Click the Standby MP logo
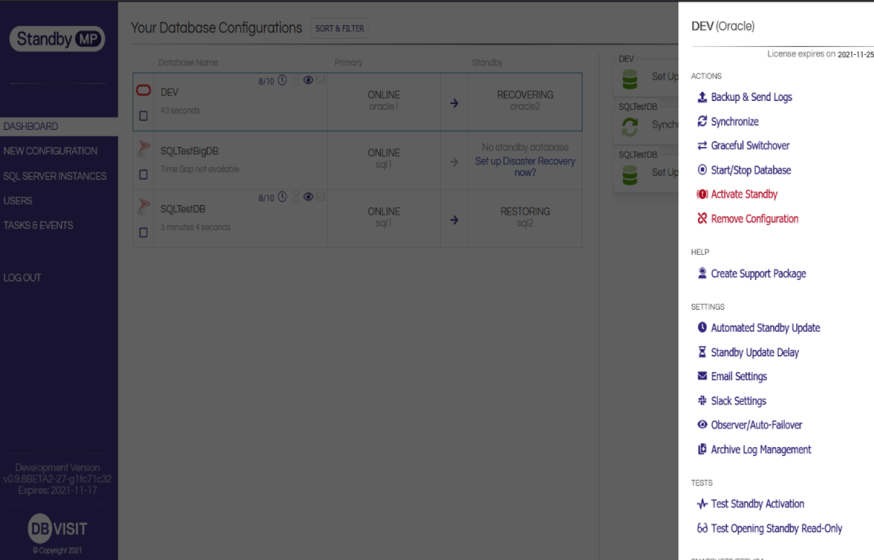This screenshot has width=874, height=560. [x=57, y=39]
